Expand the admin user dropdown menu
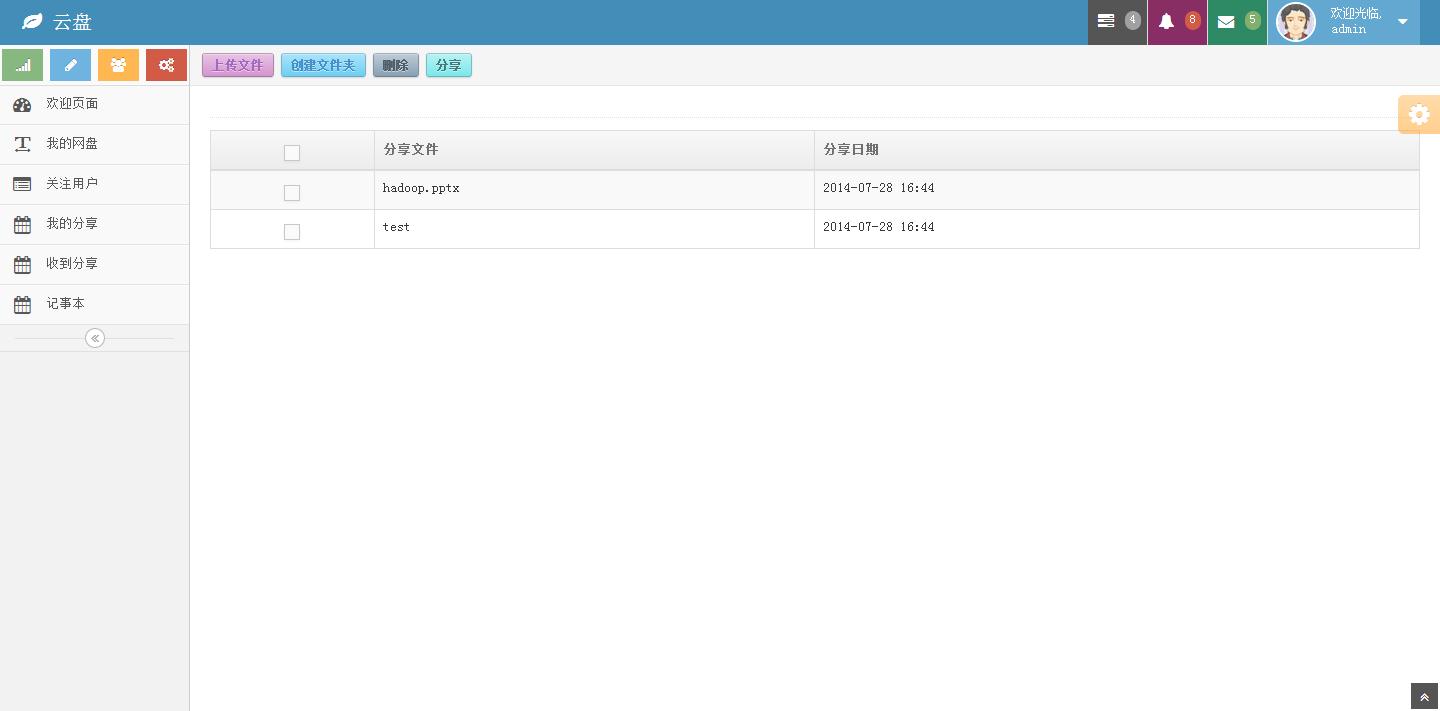This screenshot has height=711, width=1440. tap(1402, 22)
